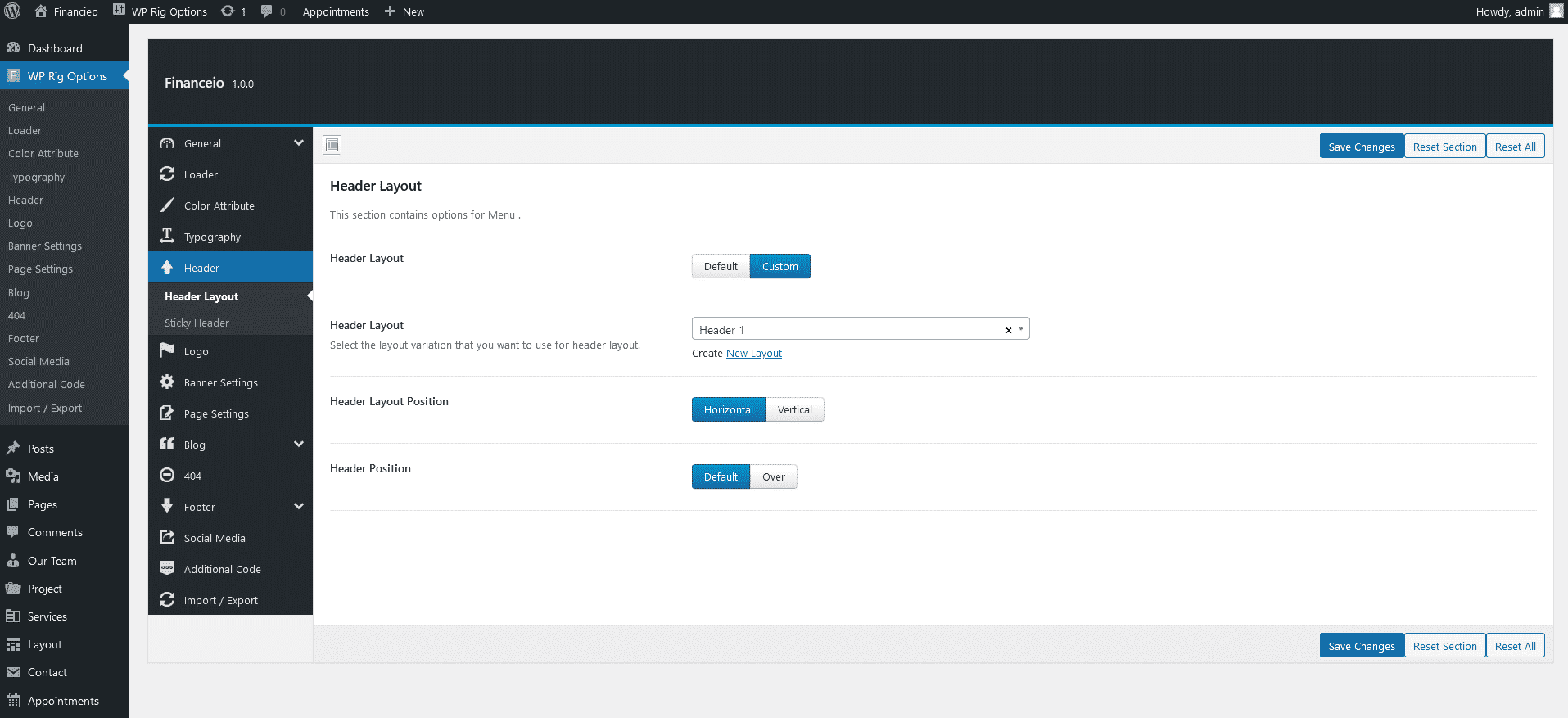
Task: Click the WordPress logo icon in admin bar
Action: click(x=12, y=11)
